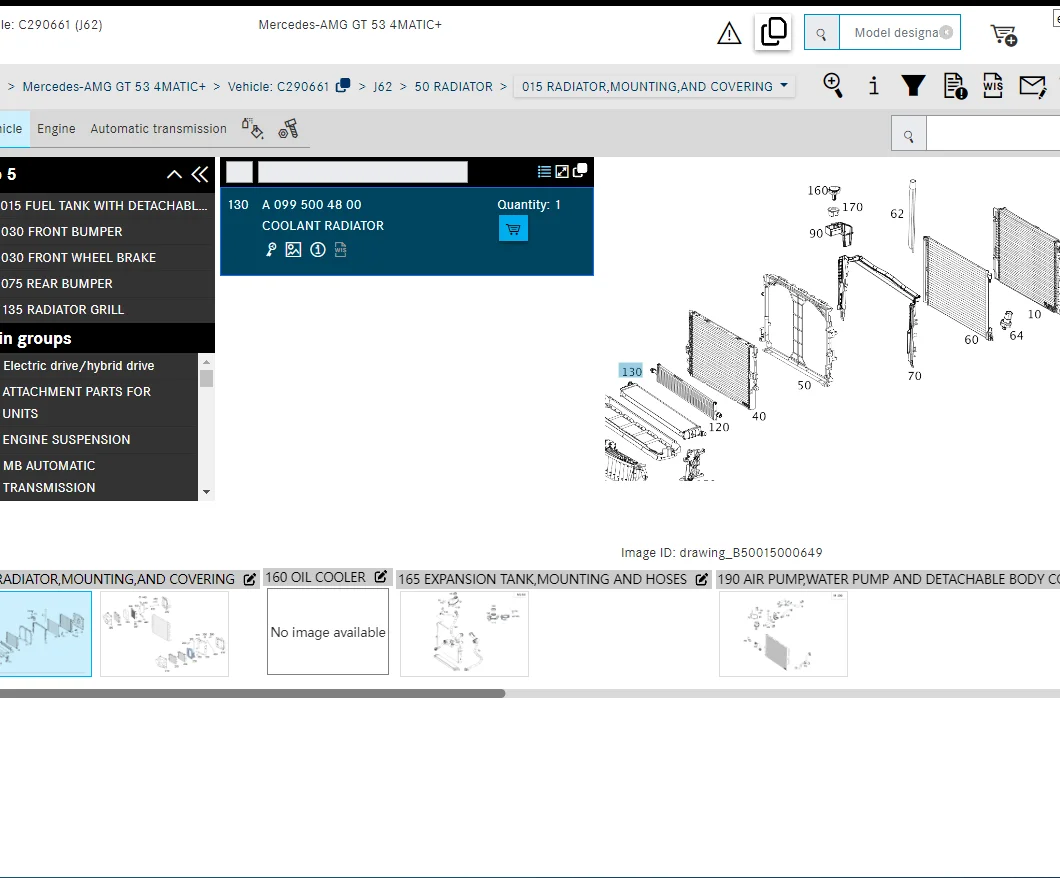Edit the 165 Expansion Tank subgroup
1060x878 pixels.
(702, 579)
